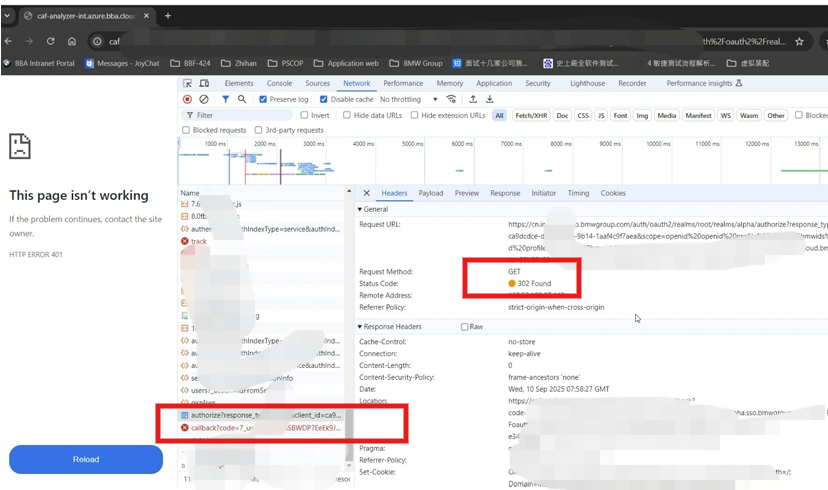Image resolution: width=828 pixels, height=490 pixels.
Task: Enable the Hide data URLs checkbox
Action: tap(347, 116)
